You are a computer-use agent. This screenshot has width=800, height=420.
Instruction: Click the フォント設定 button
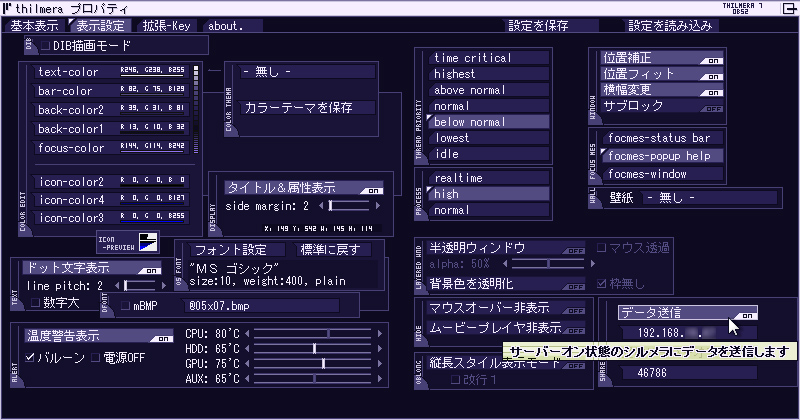coord(237,250)
